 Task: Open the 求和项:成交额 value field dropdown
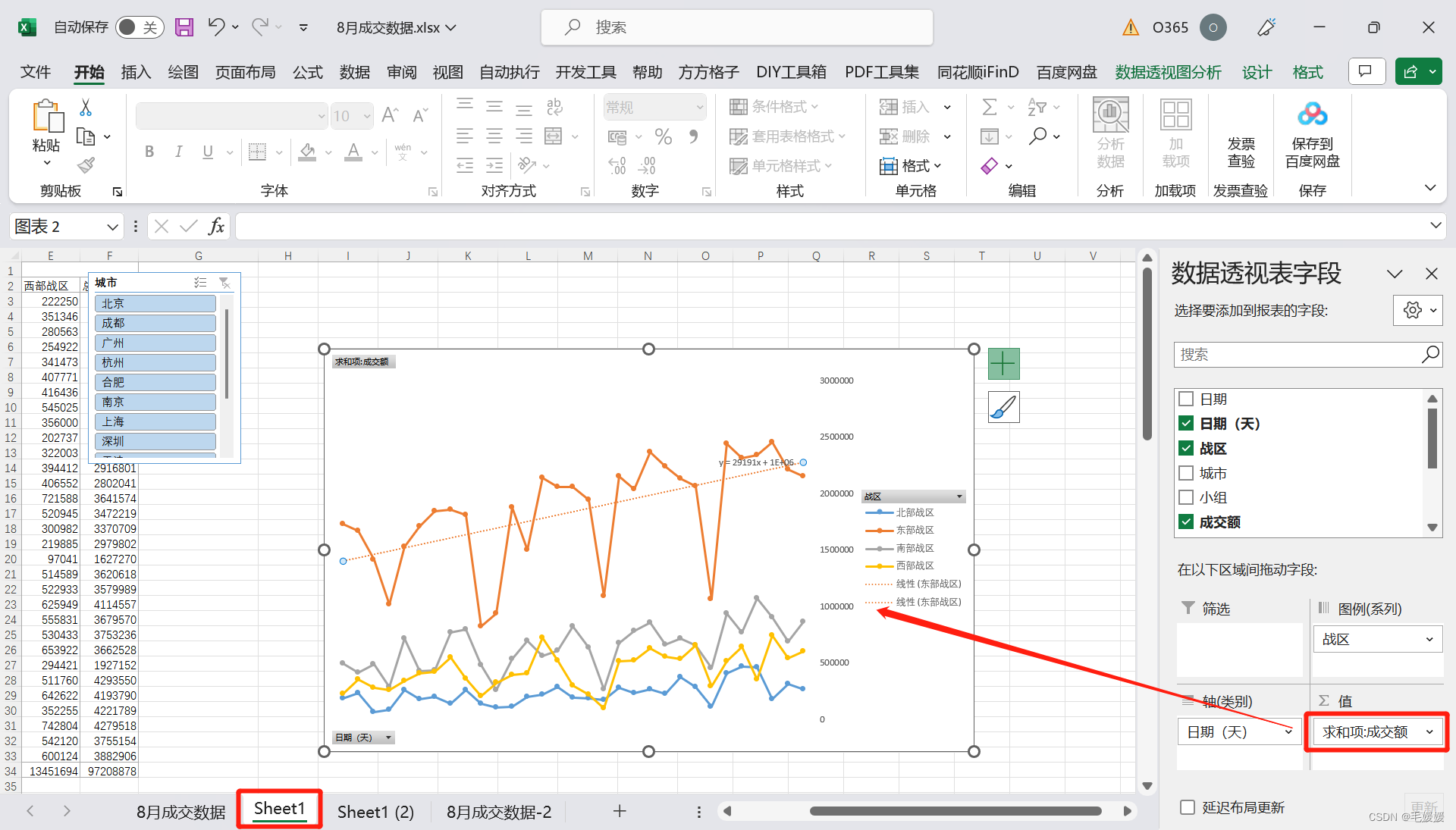pos(1429,732)
